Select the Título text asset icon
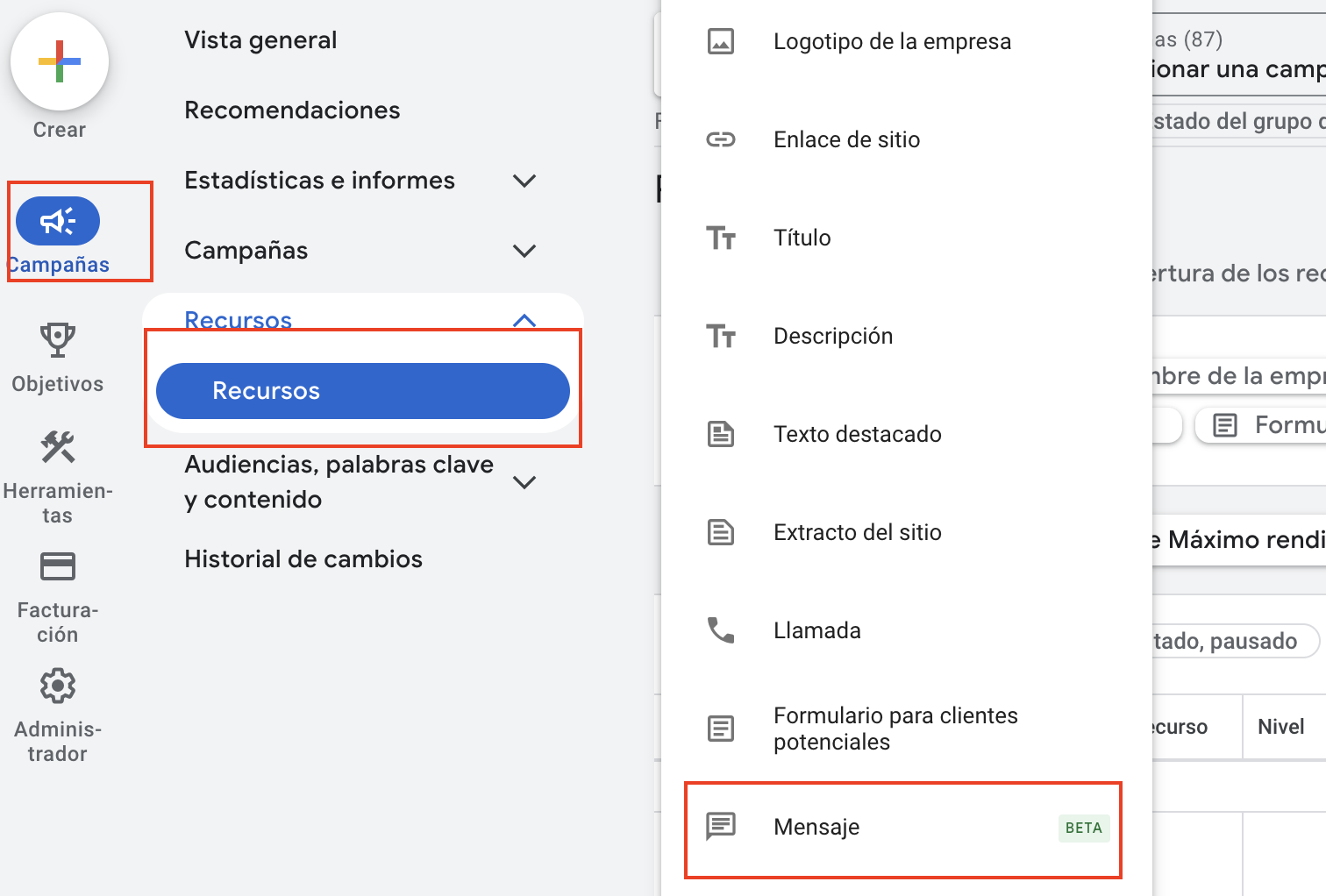 click(x=721, y=238)
